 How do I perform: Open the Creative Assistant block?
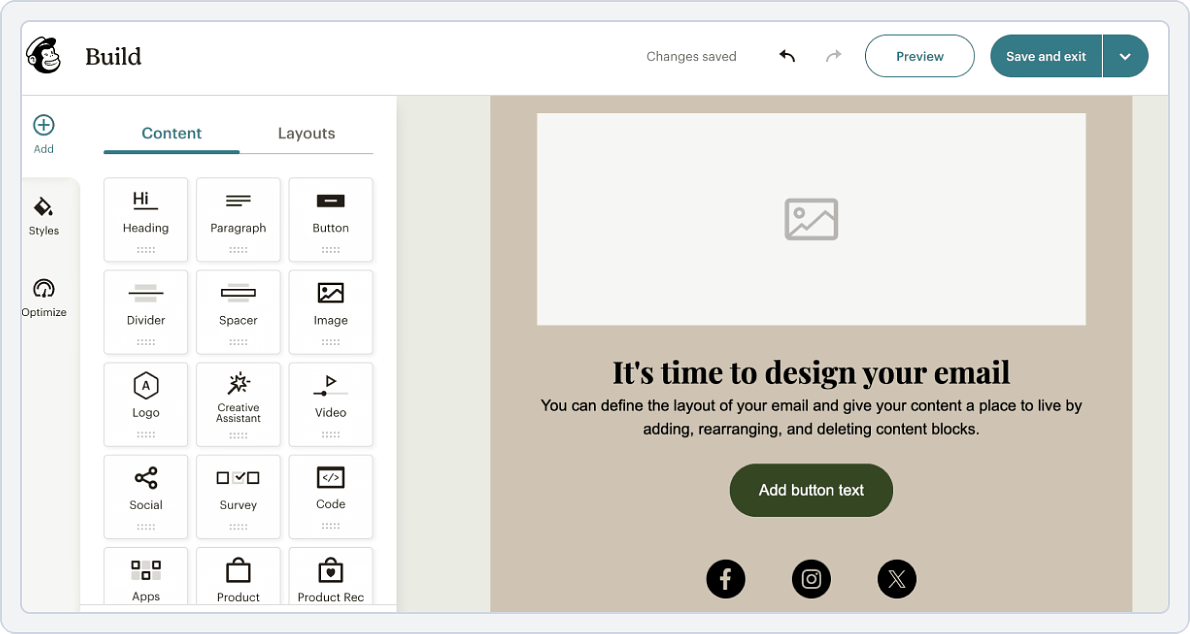coord(238,404)
